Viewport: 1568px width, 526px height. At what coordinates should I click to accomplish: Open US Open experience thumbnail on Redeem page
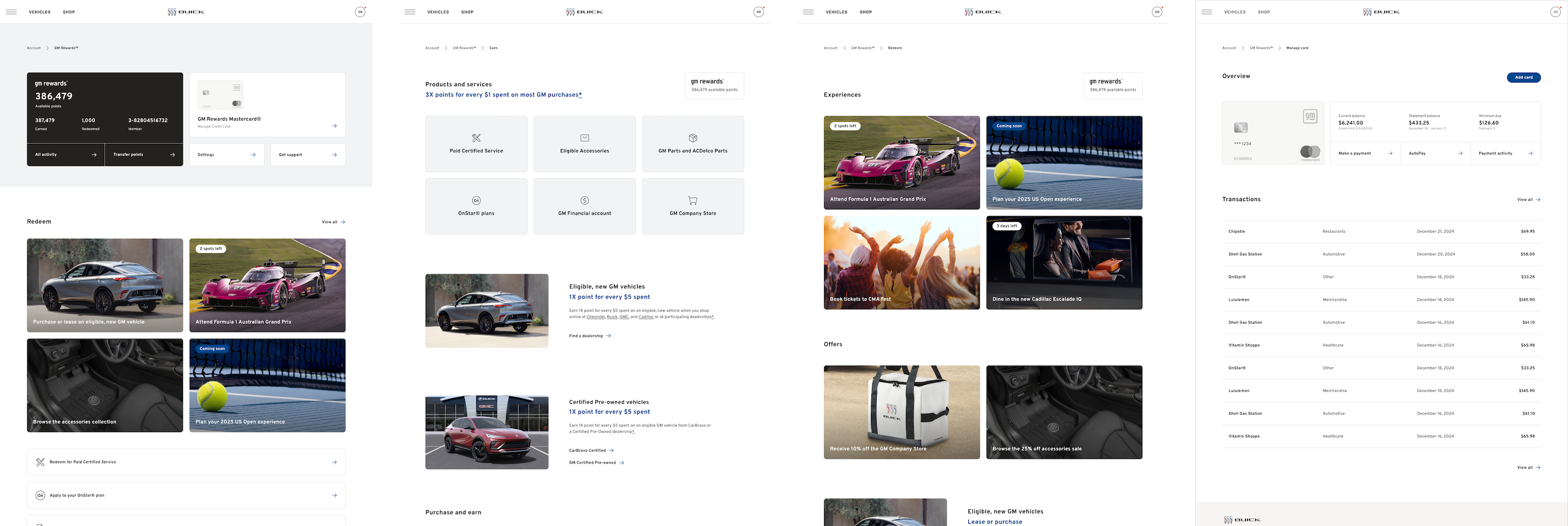tap(1064, 163)
